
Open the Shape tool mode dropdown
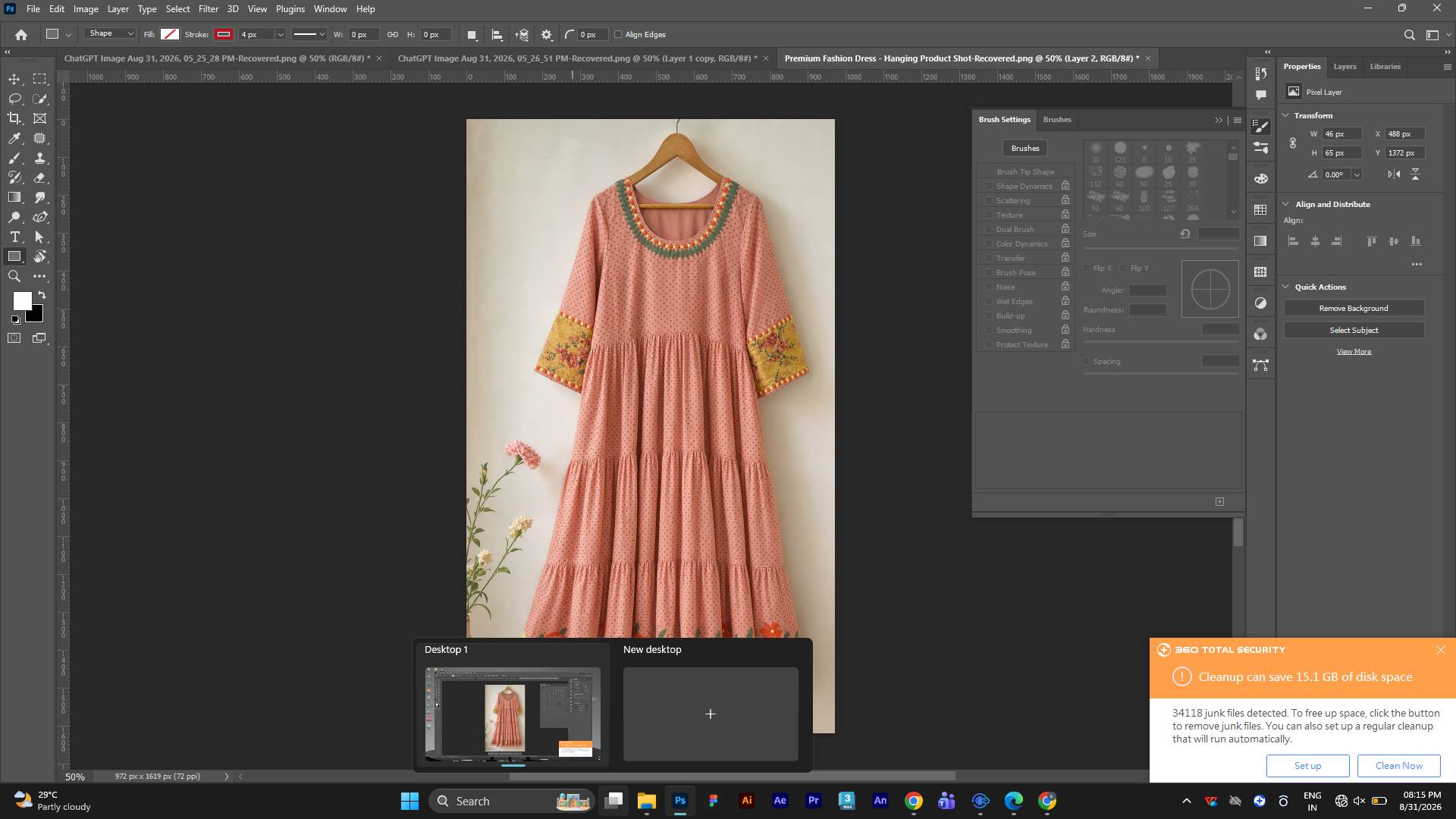point(110,34)
